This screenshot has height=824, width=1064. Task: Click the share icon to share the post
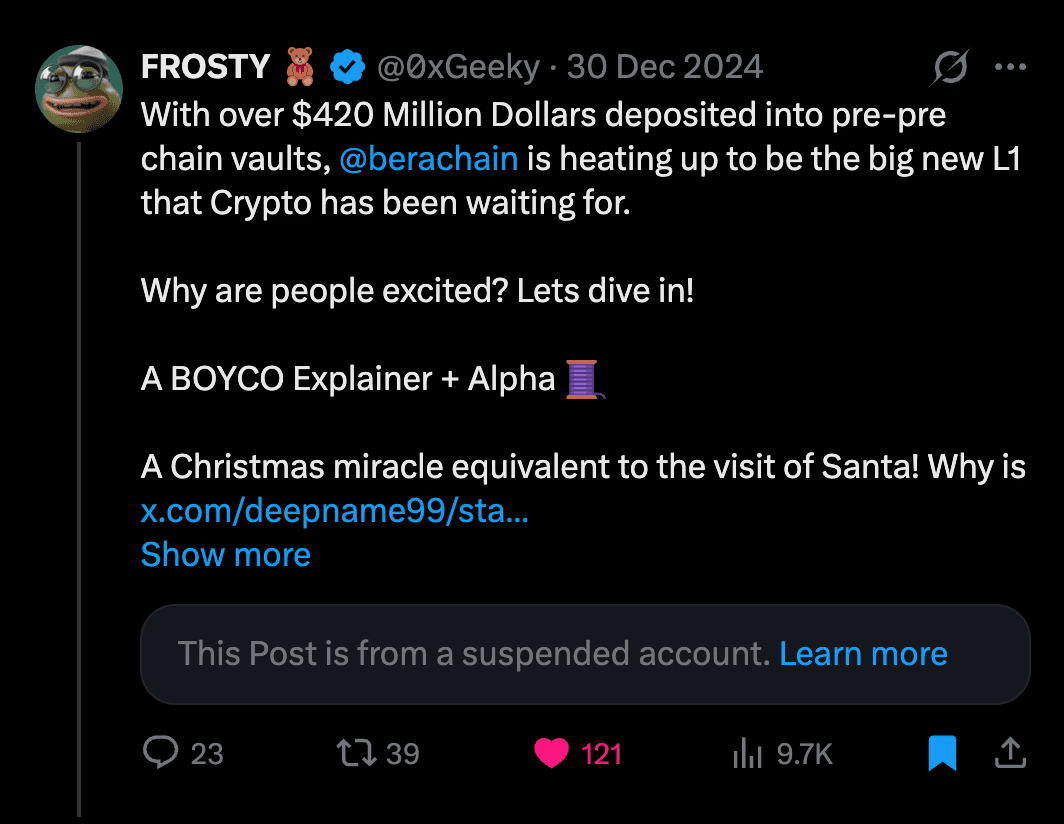pyautogui.click(x=1010, y=753)
